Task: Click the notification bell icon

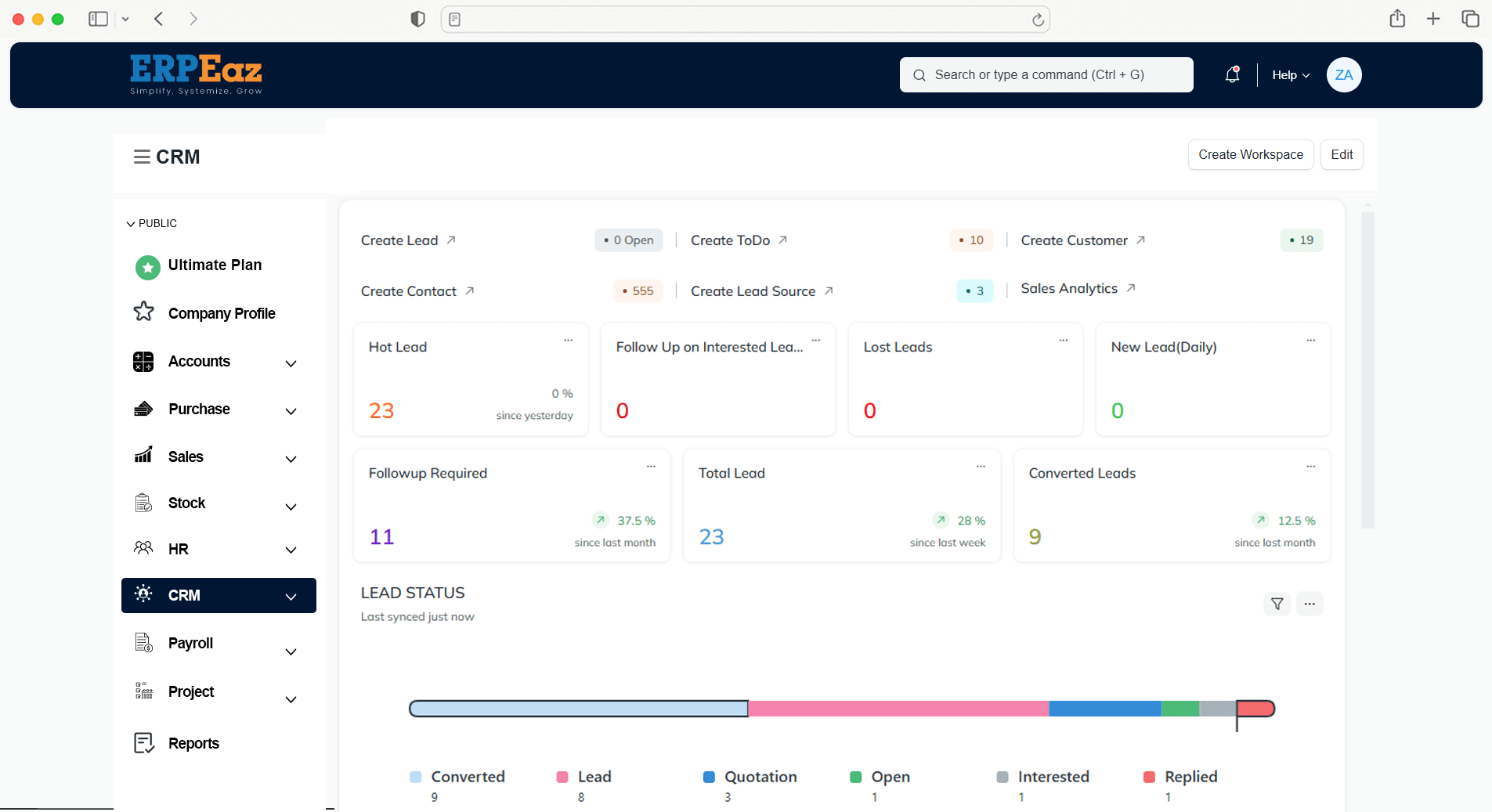Action: (x=1232, y=75)
